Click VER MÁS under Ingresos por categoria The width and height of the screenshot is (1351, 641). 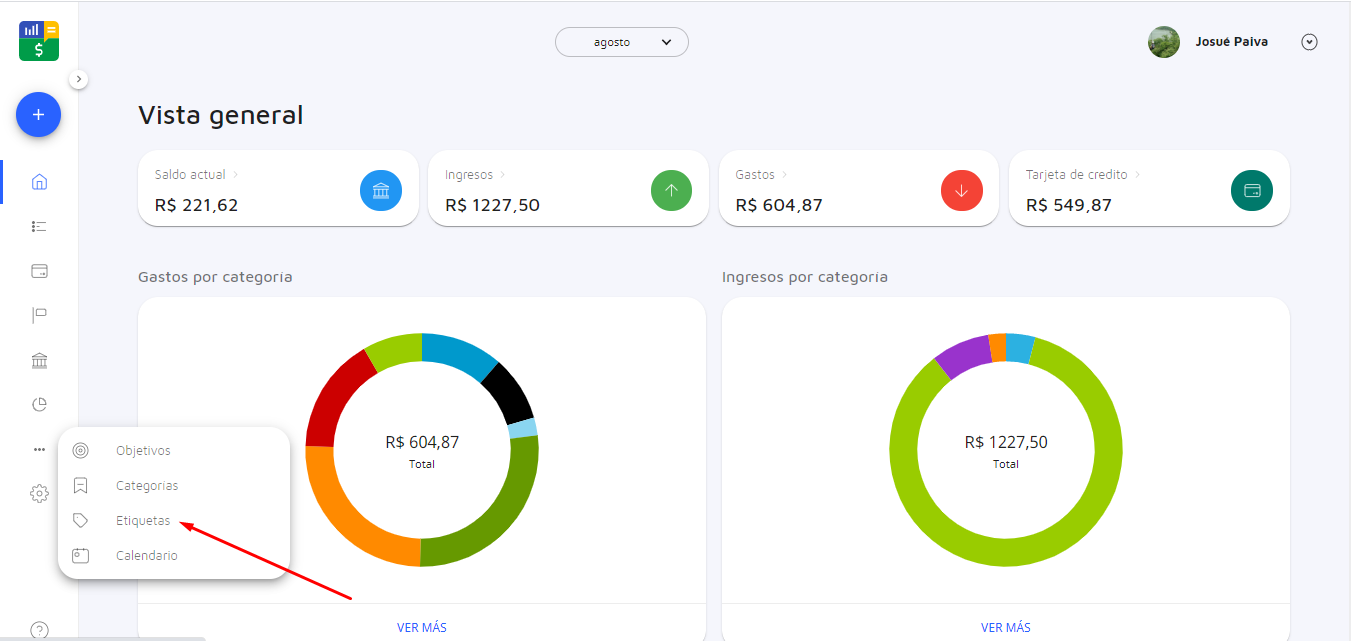pos(1005,627)
